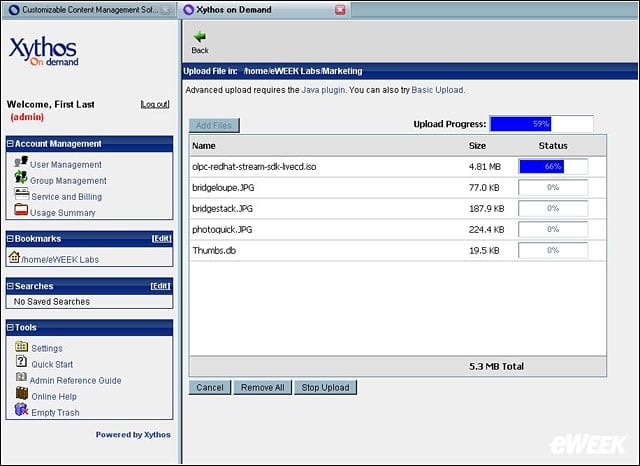The height and width of the screenshot is (466, 640).
Task: Switch to Customizable Content Management tab
Action: pos(89,10)
